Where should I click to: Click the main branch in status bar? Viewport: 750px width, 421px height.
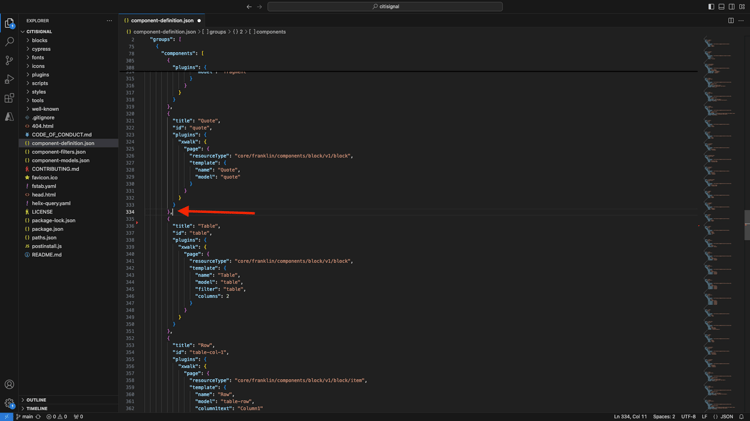25,417
